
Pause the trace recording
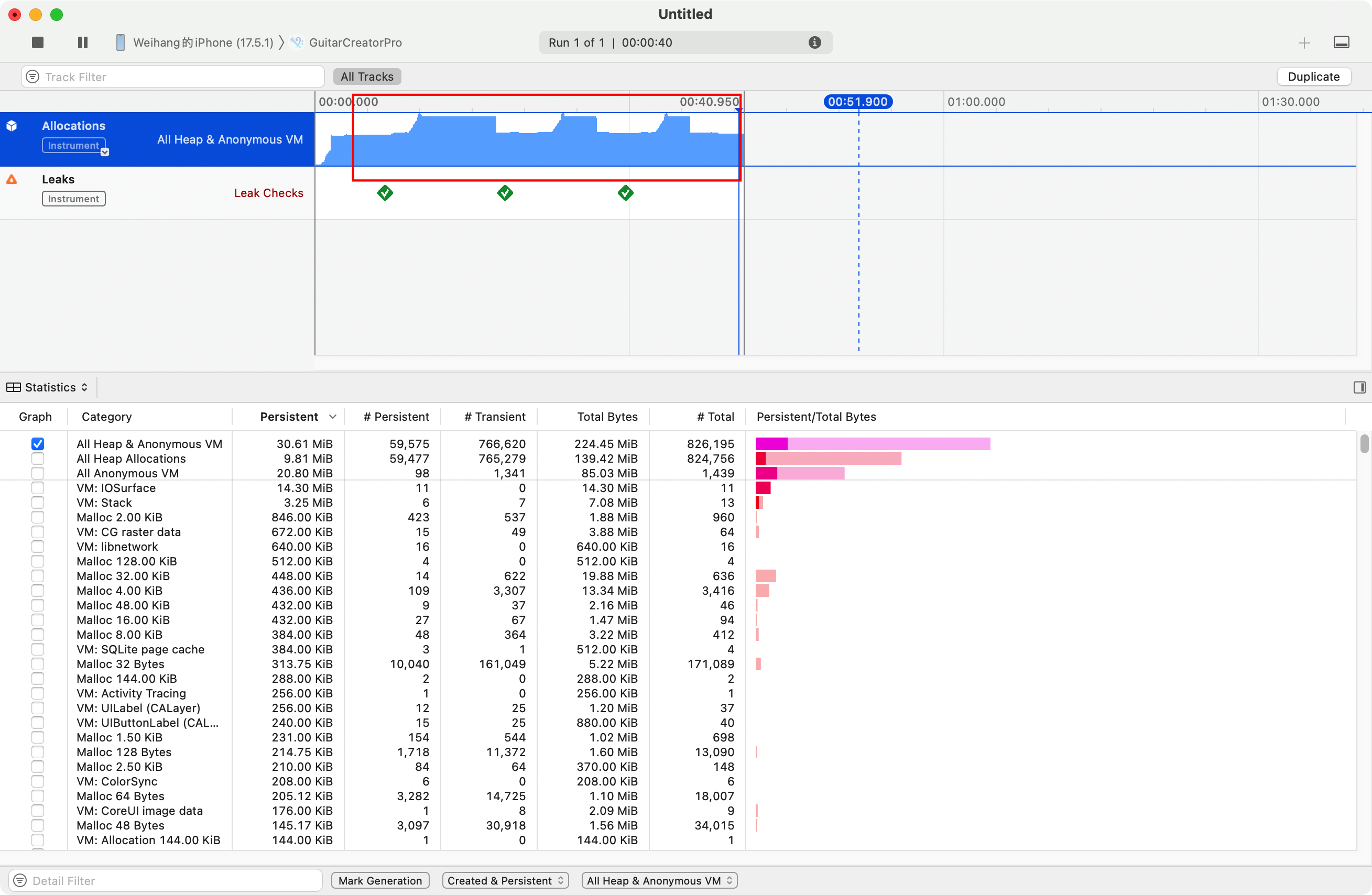[82, 42]
